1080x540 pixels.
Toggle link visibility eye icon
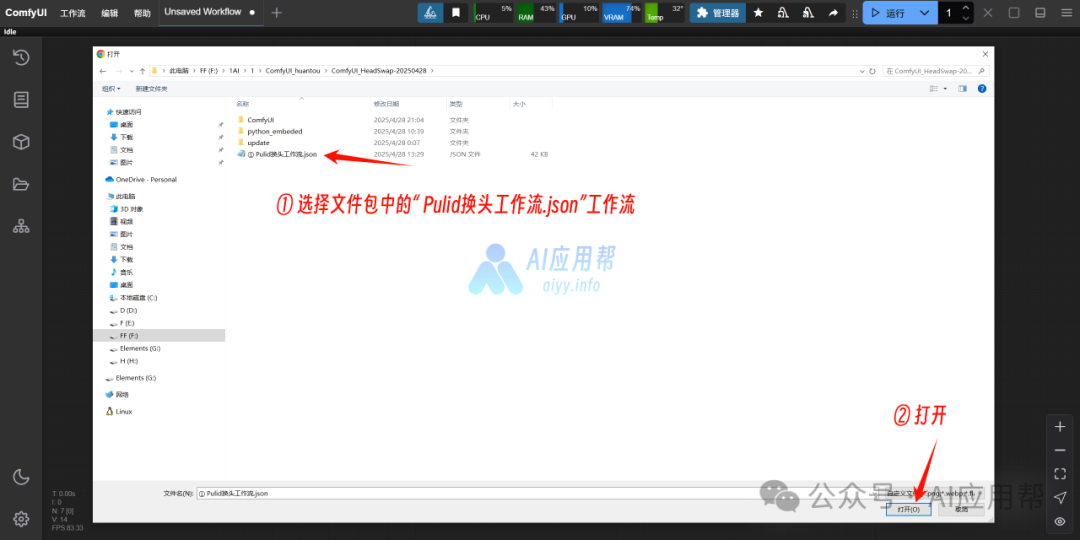(x=1060, y=521)
